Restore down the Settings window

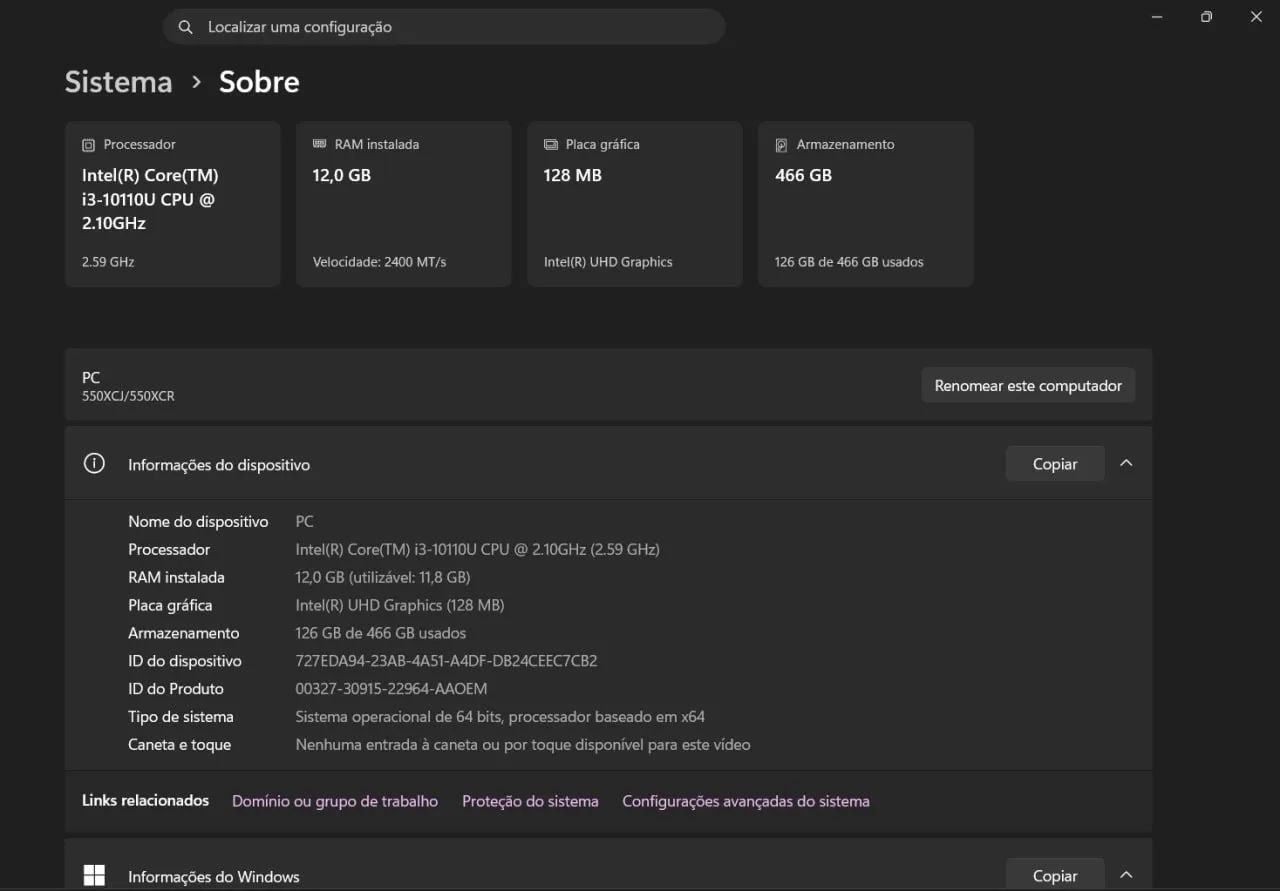pos(1207,17)
